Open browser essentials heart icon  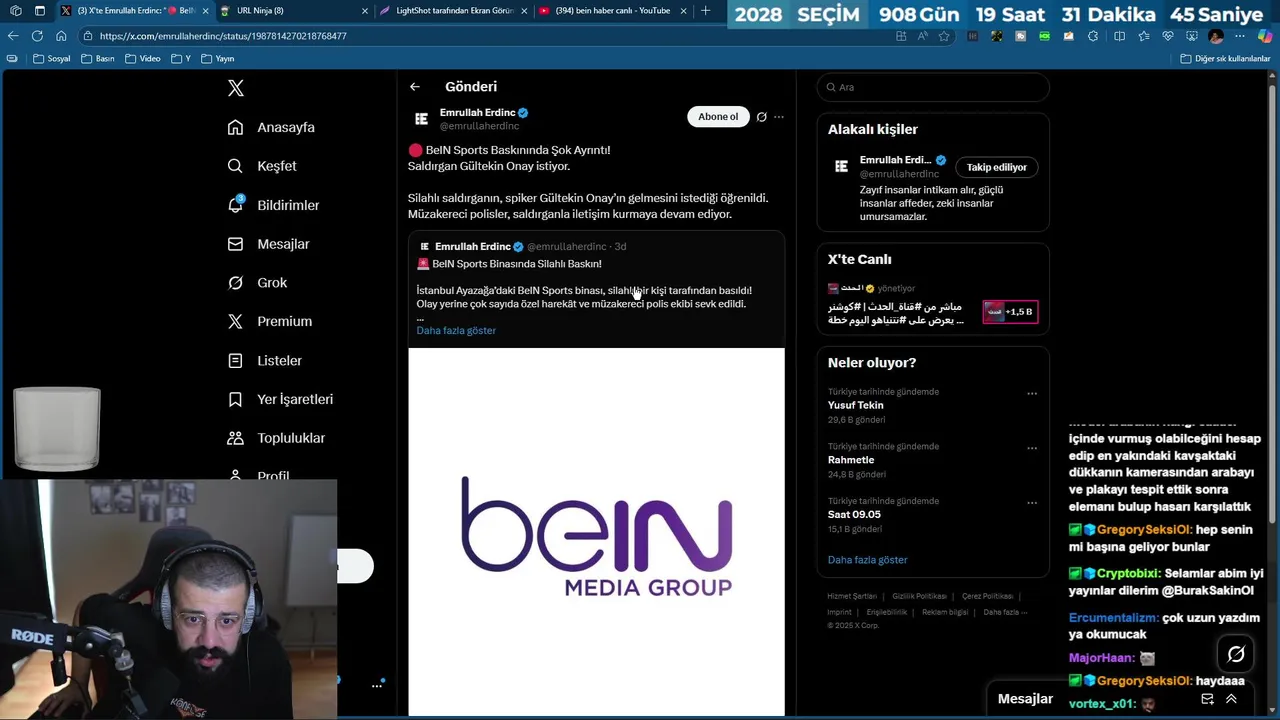pos(1168,36)
